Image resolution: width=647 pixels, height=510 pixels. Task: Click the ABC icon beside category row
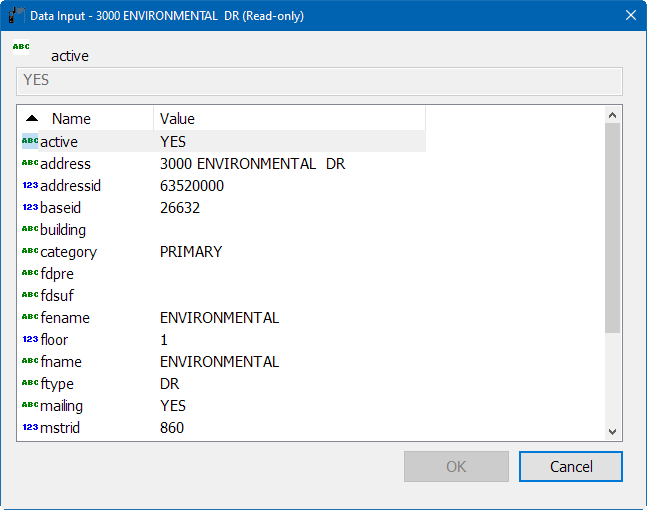pos(30,252)
